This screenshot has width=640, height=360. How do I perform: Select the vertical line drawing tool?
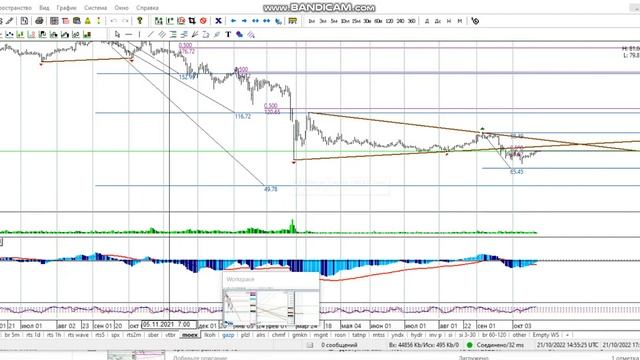[140, 35]
